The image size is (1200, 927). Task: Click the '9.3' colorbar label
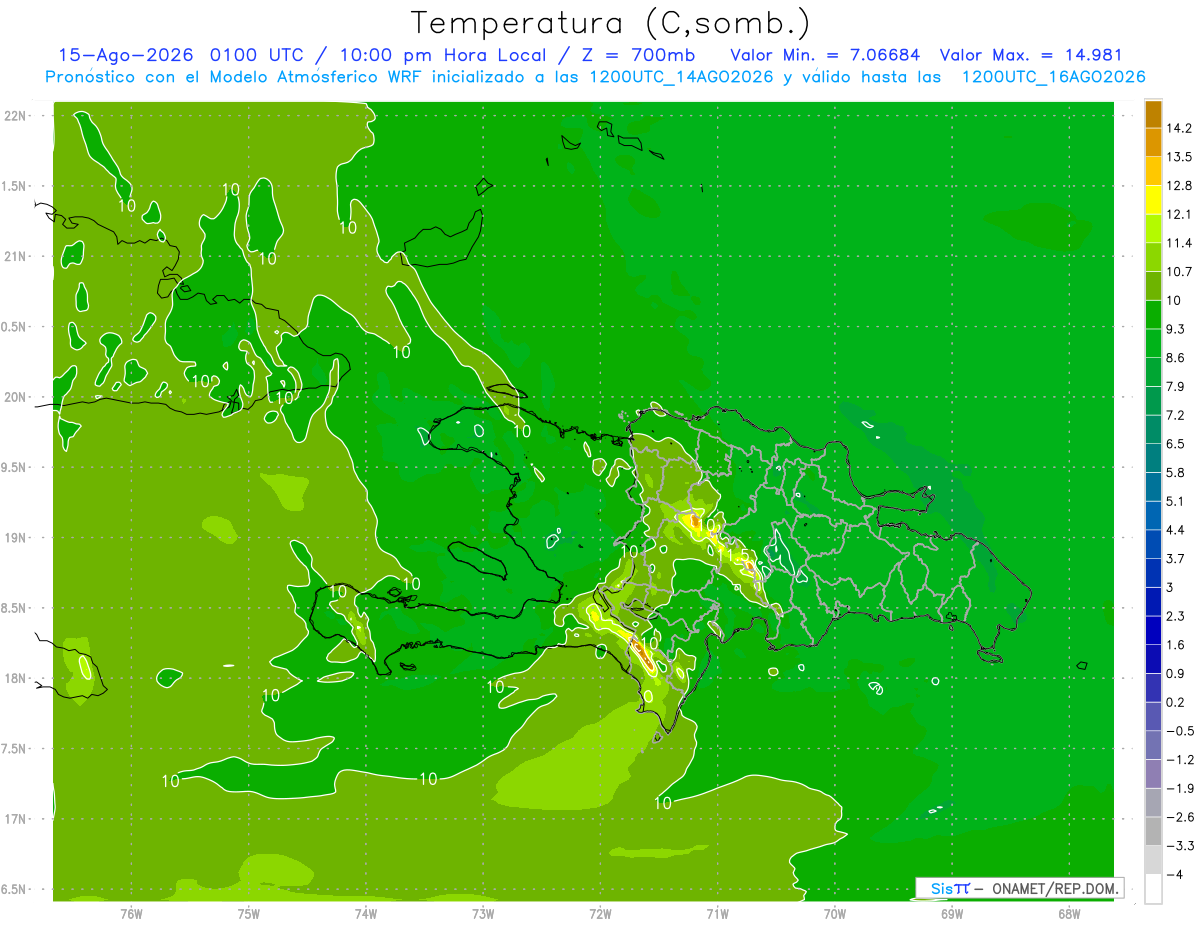[1176, 329]
